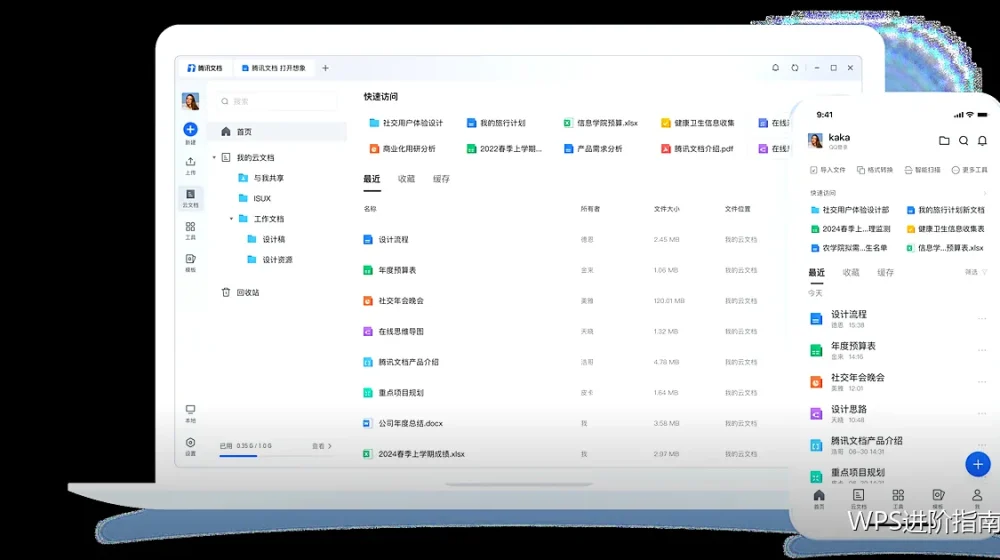Image resolution: width=1000 pixels, height=560 pixels.
Task: Collapse the 我的云文档 tree node arrow
Action: coord(214,158)
